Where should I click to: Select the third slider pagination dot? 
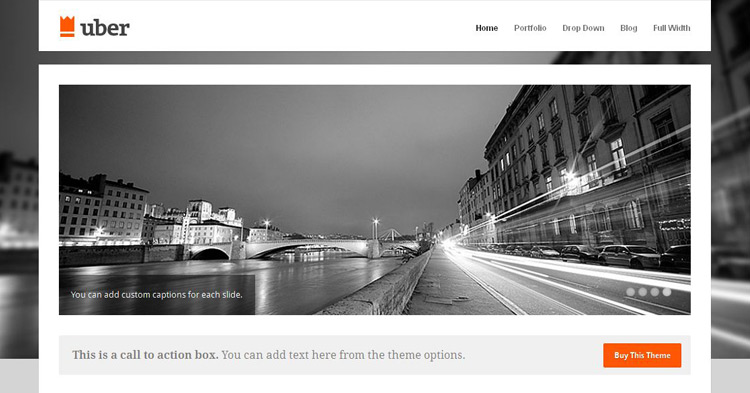tap(654, 292)
